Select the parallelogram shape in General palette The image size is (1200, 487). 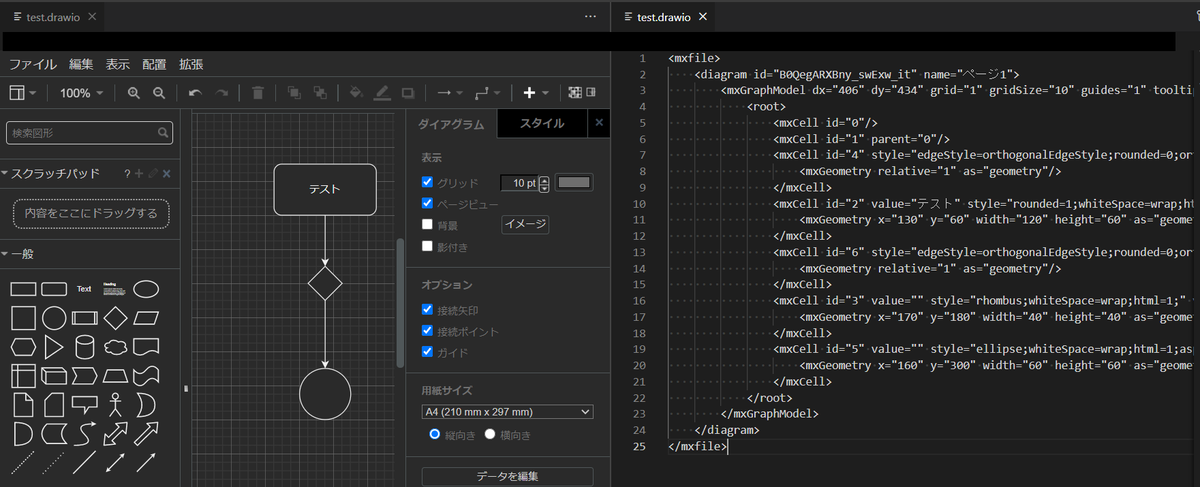[x=146, y=318]
